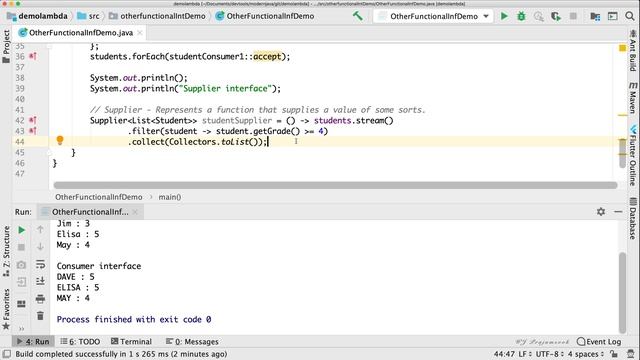The height and width of the screenshot is (360, 640).
Task: Click the main() breadcrumb below the editor
Action: coord(170,197)
